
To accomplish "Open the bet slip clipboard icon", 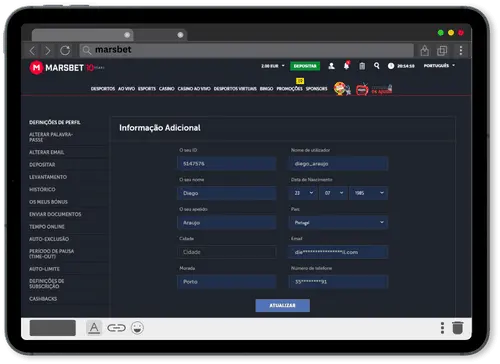I will 362,66.
